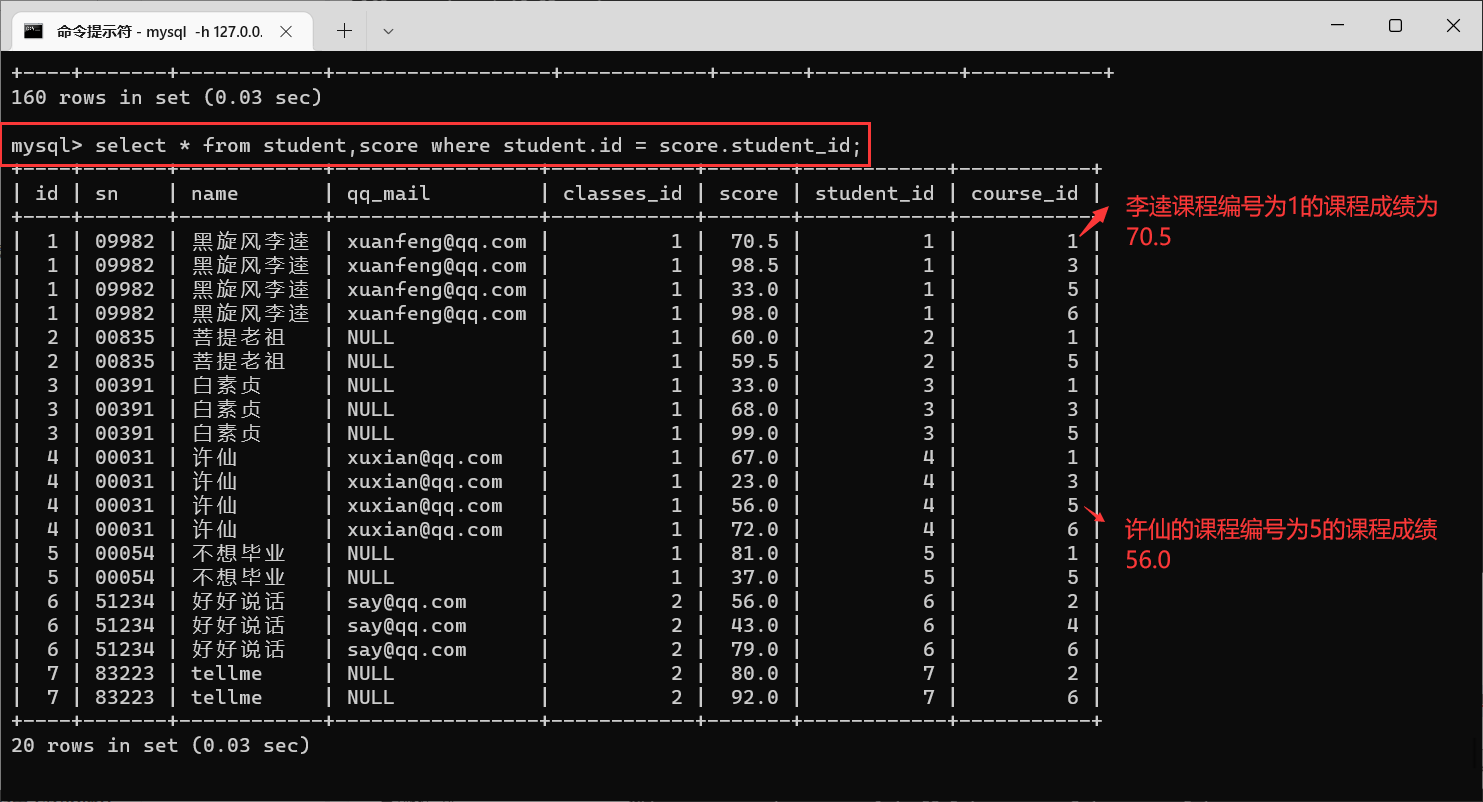Click sn 00835 in the 59.5 score row

(125, 361)
